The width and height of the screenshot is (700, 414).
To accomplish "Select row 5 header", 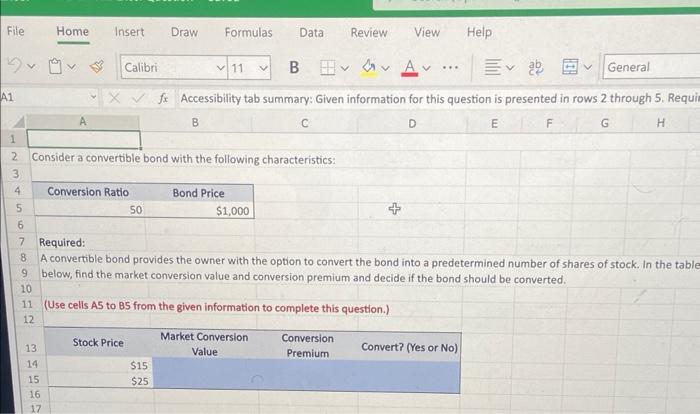I will point(19,208).
